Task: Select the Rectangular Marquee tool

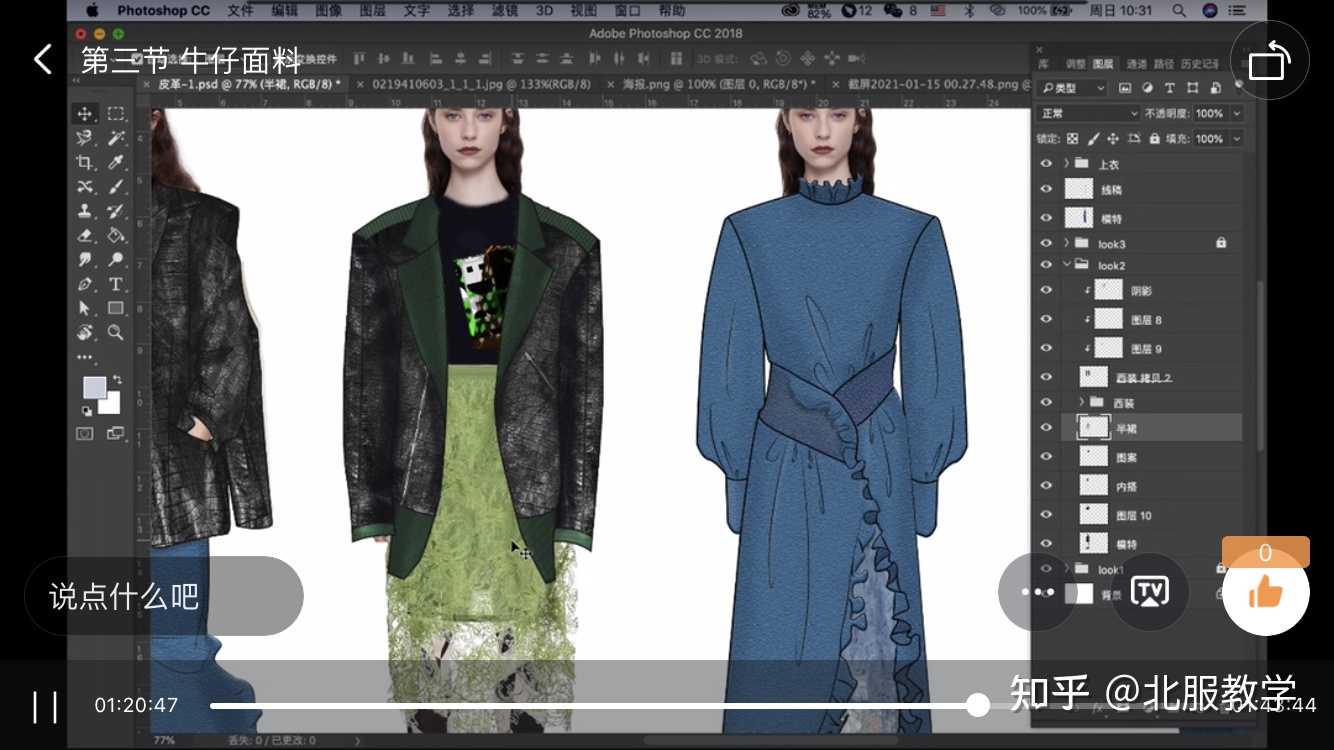Action: (x=116, y=114)
